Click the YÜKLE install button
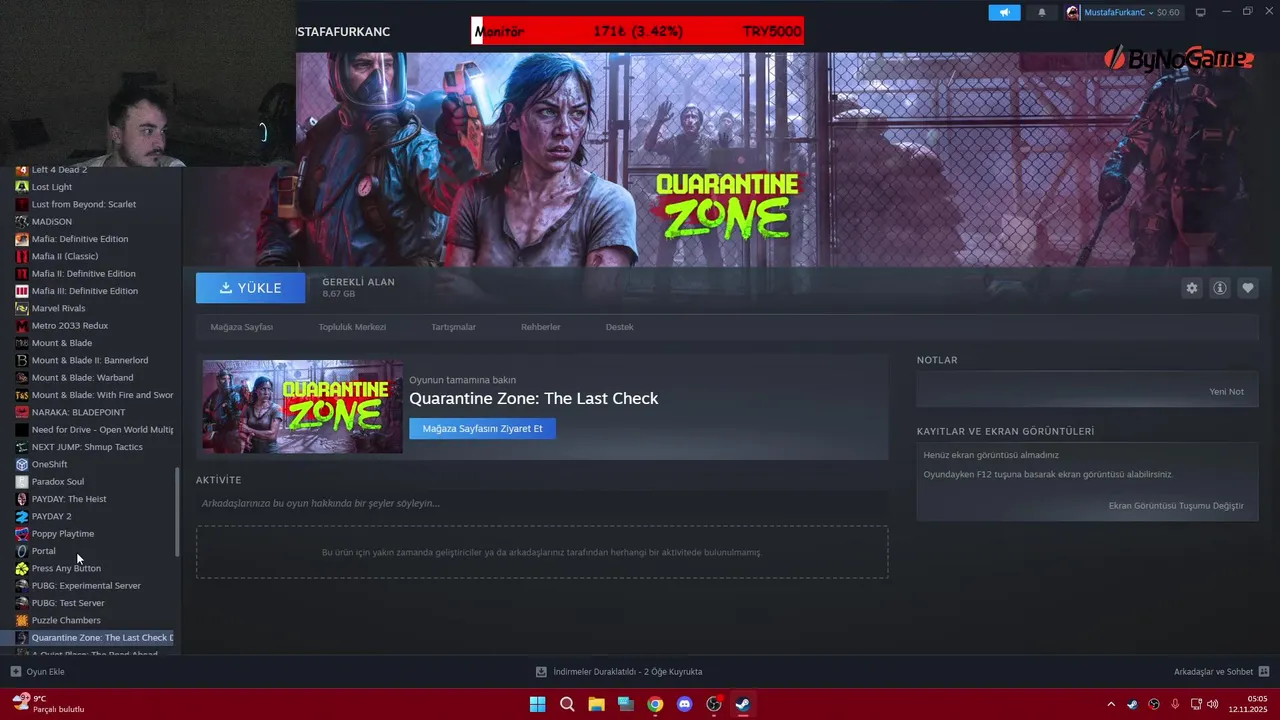 [x=251, y=288]
